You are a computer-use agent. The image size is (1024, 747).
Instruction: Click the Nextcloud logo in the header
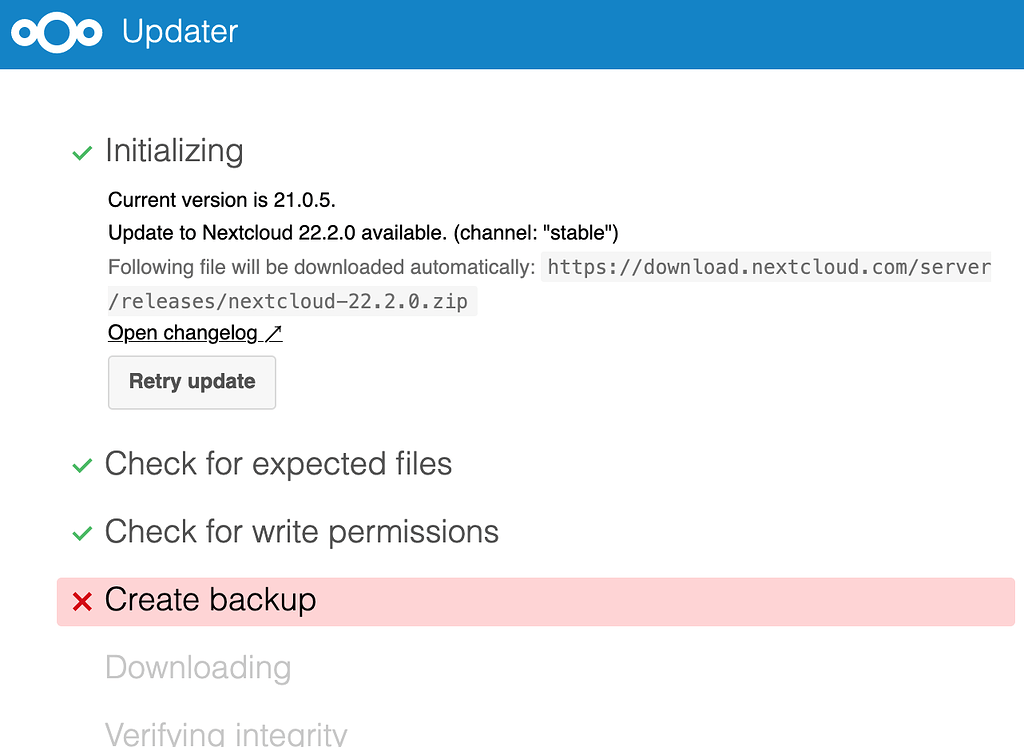pyautogui.click(x=57, y=33)
